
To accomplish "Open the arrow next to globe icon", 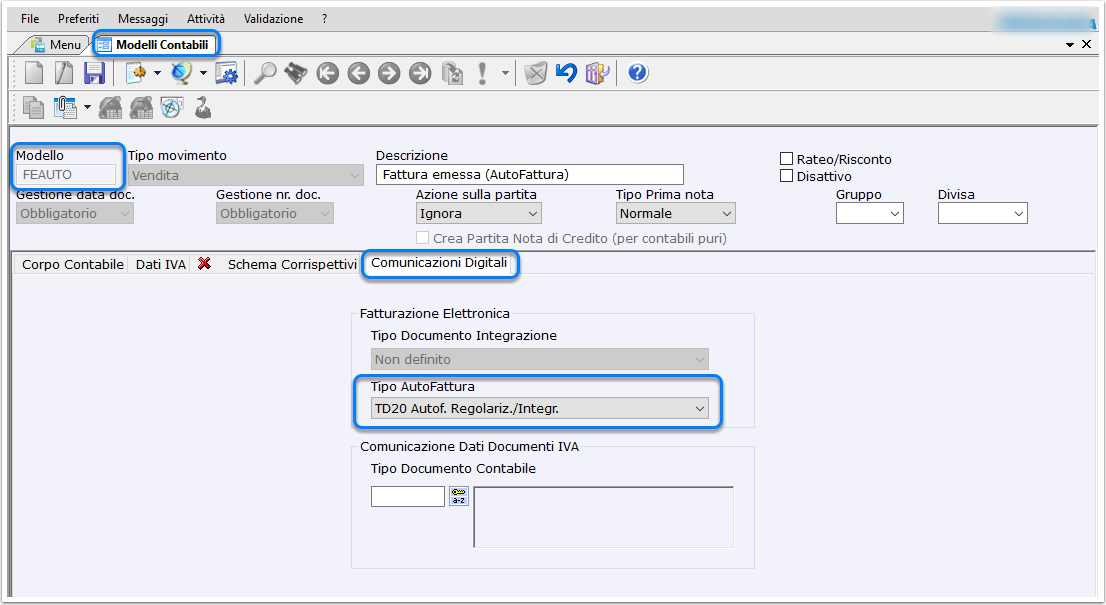I will tap(203, 73).
